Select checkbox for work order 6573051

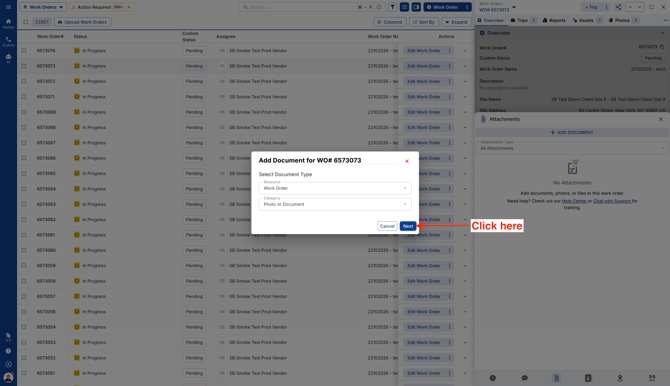coord(24,373)
